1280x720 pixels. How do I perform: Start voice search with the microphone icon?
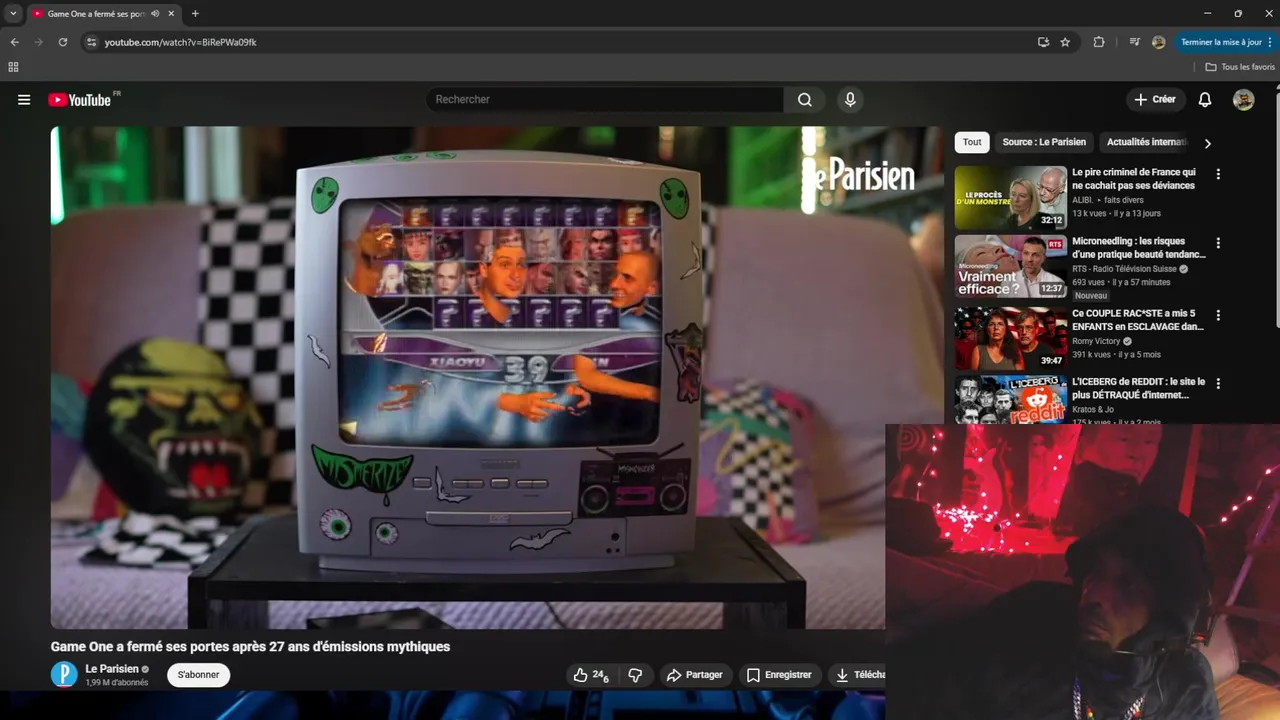[850, 100]
